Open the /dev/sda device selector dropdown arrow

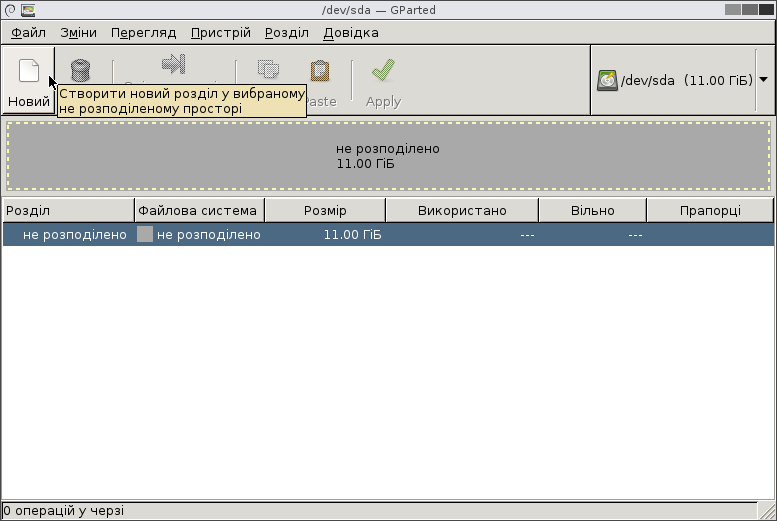pos(764,79)
